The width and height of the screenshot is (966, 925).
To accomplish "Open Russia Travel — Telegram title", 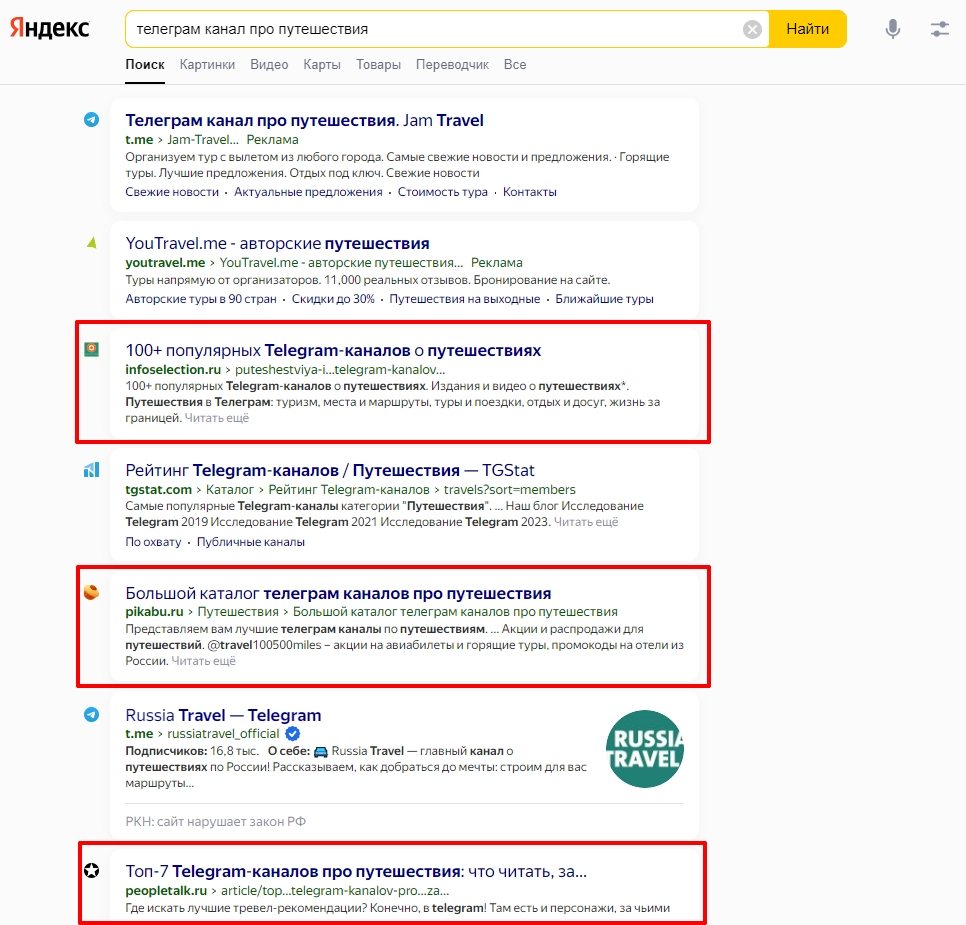I will coord(223,715).
